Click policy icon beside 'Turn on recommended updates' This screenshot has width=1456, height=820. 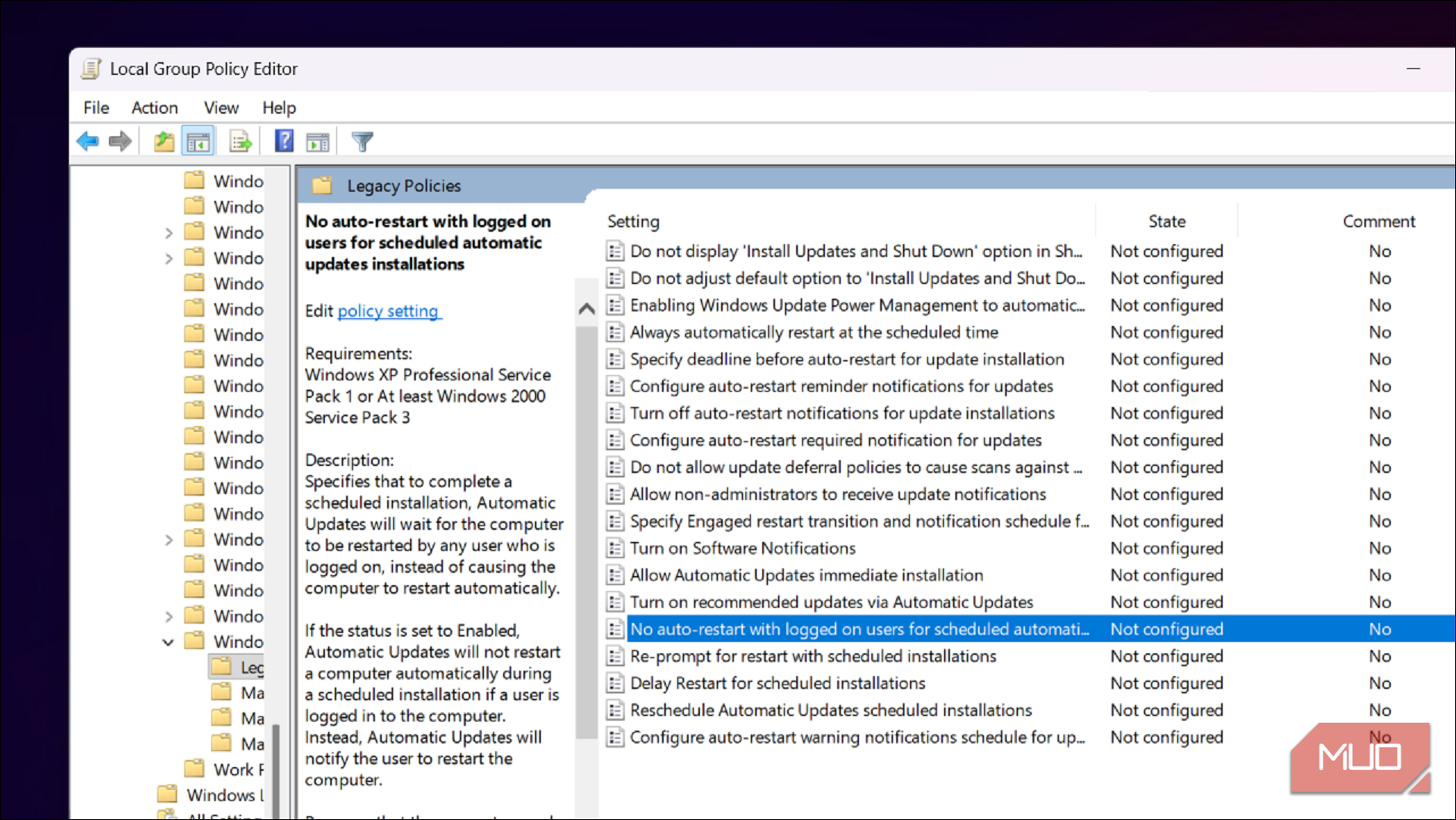click(615, 602)
